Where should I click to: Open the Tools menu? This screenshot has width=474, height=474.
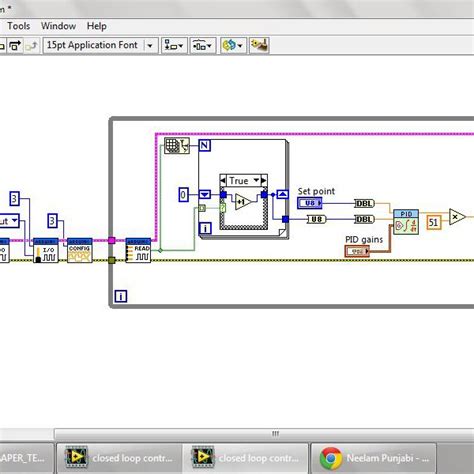[19, 26]
